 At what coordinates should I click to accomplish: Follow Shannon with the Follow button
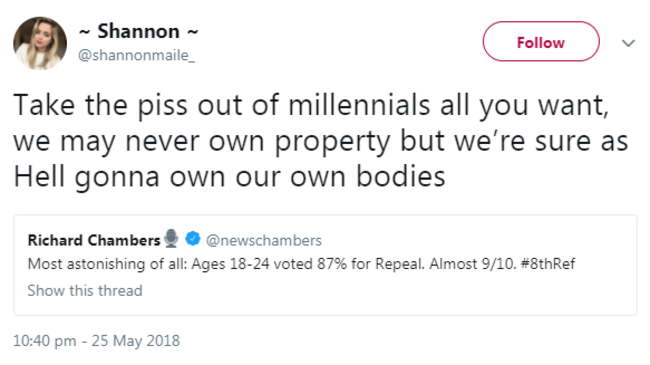pos(541,42)
